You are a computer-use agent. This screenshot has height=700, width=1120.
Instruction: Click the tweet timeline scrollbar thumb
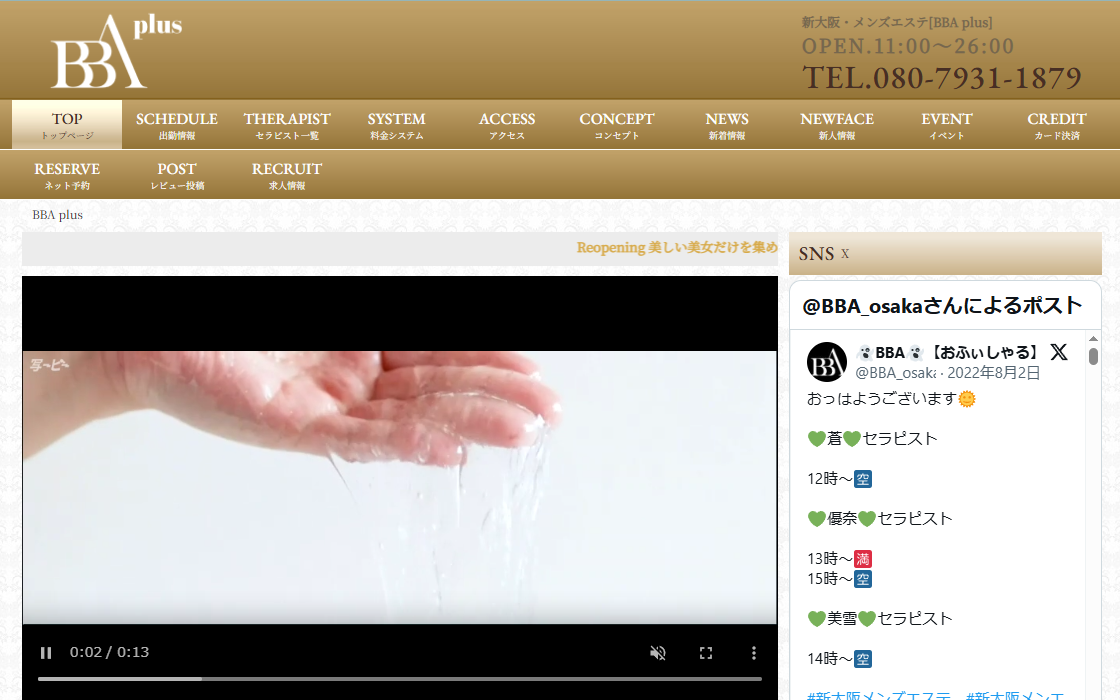pos(1093,356)
